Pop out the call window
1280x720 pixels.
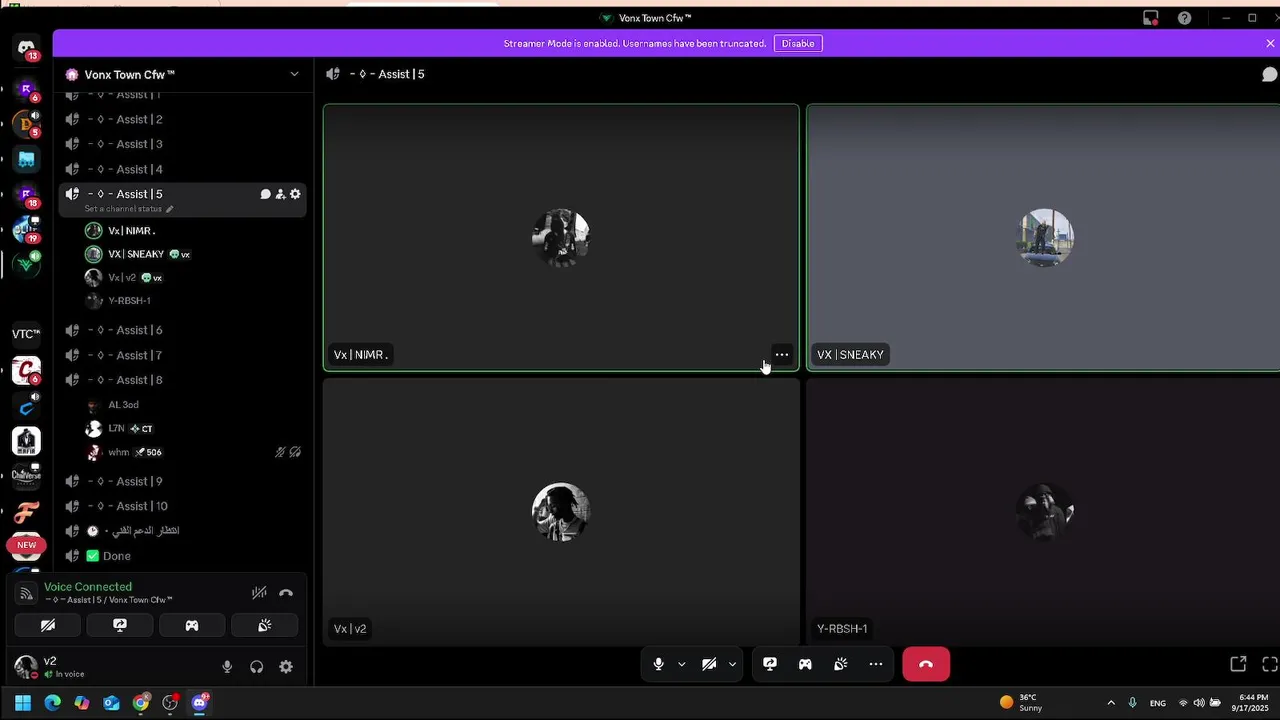tap(1238, 664)
